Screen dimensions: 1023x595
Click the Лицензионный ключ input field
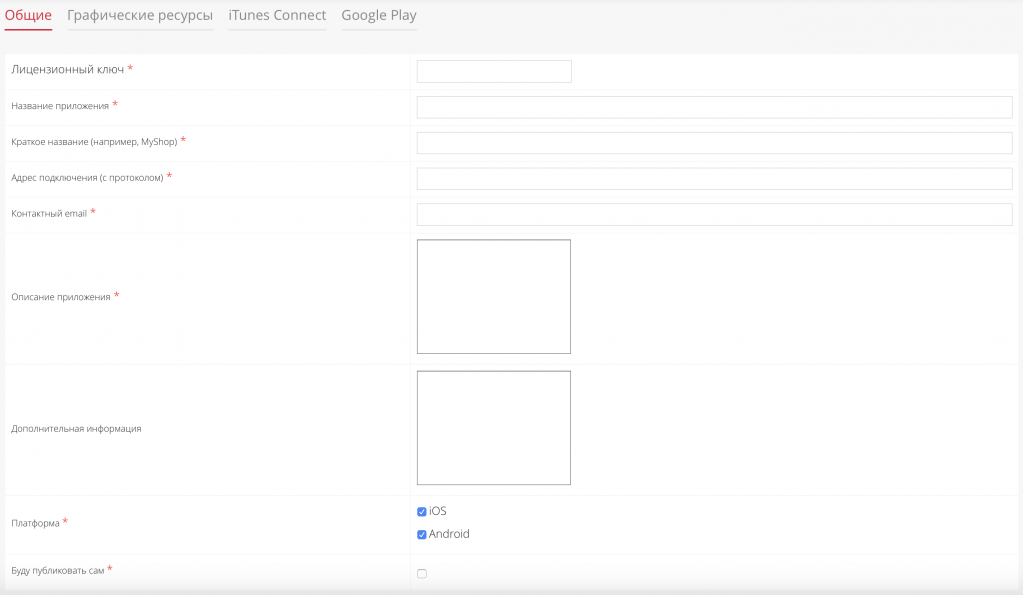click(494, 71)
